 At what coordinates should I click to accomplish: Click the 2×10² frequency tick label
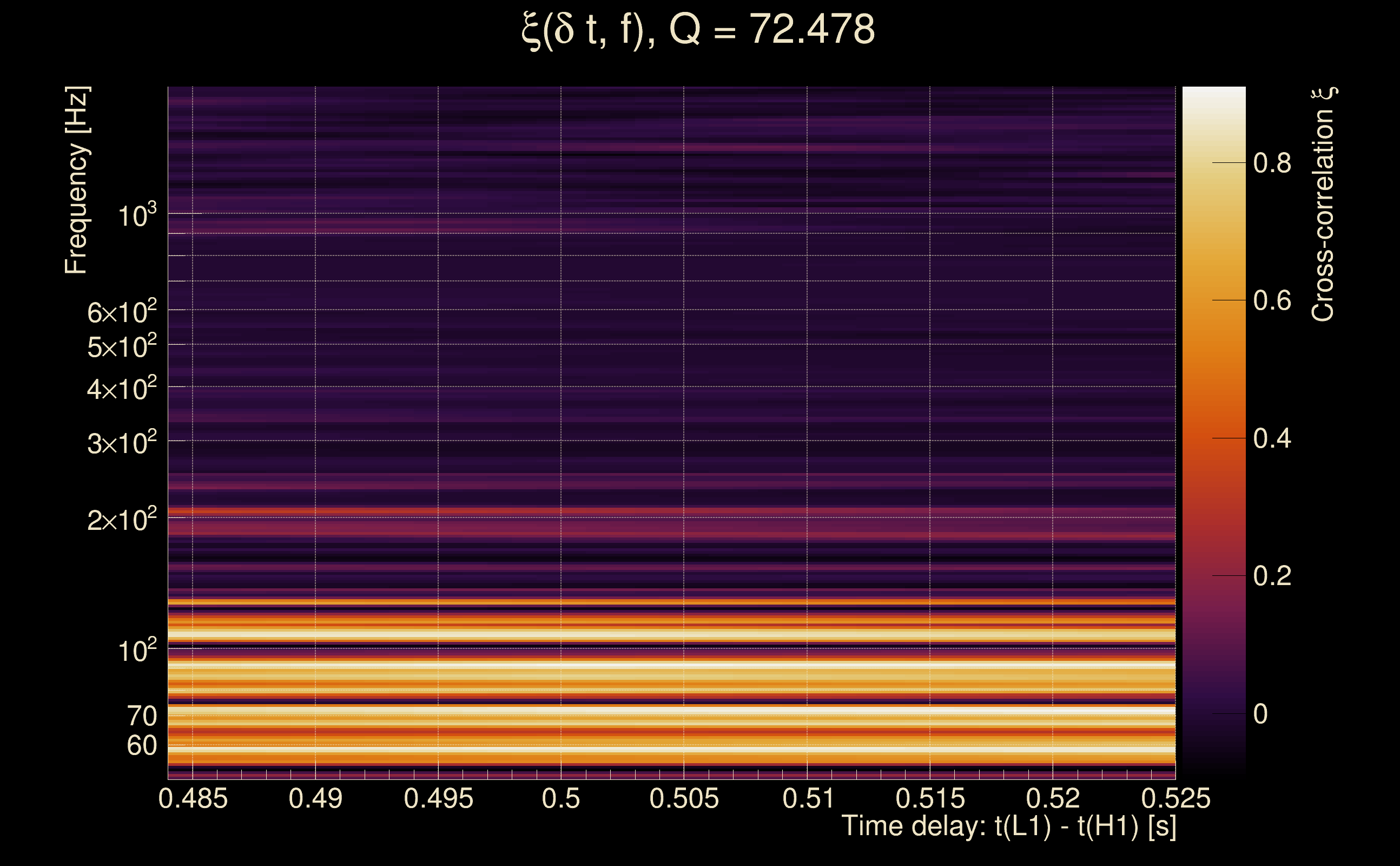pos(122,520)
